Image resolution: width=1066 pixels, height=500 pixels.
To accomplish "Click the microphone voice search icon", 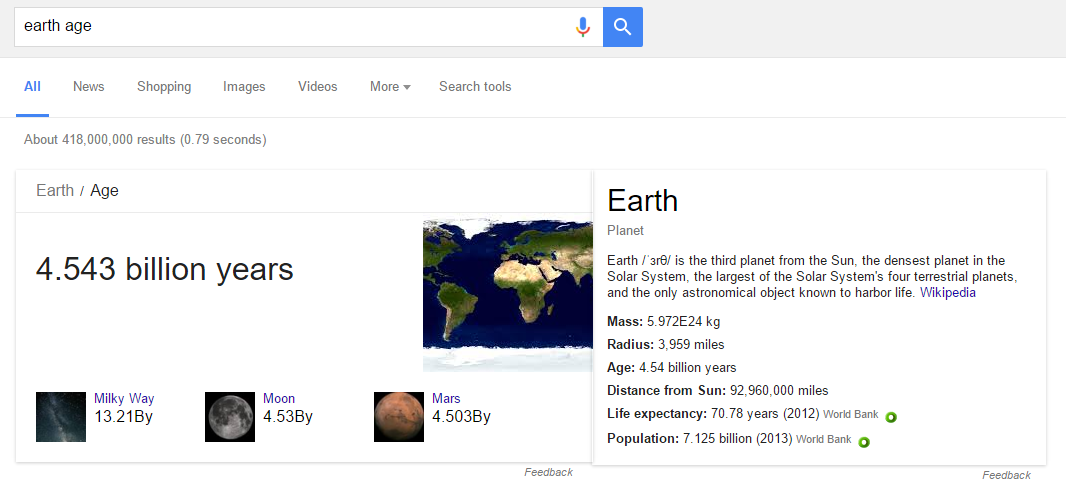I will pos(583,27).
